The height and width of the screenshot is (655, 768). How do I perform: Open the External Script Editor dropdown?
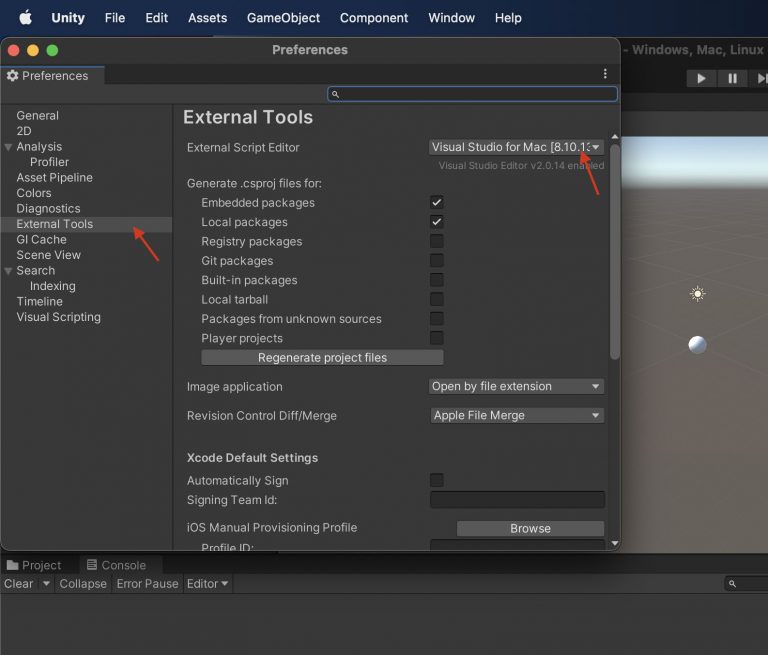pos(516,147)
